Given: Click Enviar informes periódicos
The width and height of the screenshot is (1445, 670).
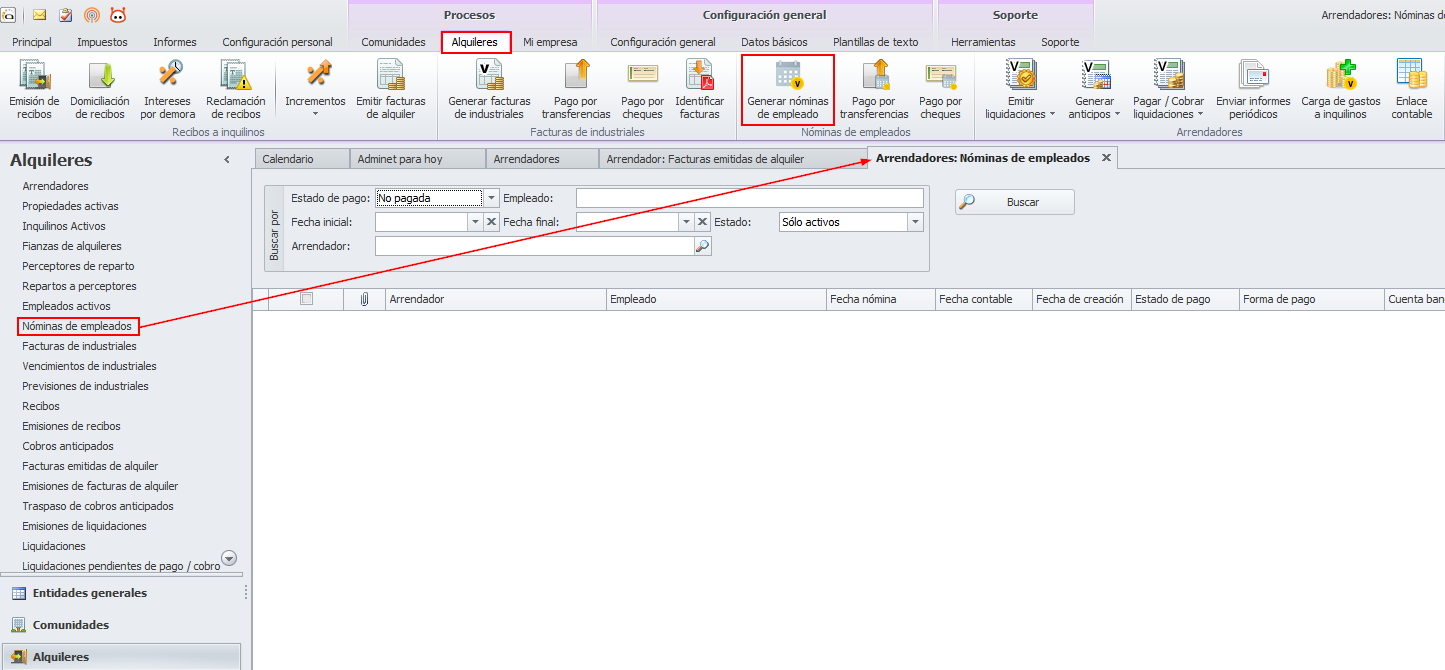Looking at the screenshot, I should click(x=1253, y=89).
